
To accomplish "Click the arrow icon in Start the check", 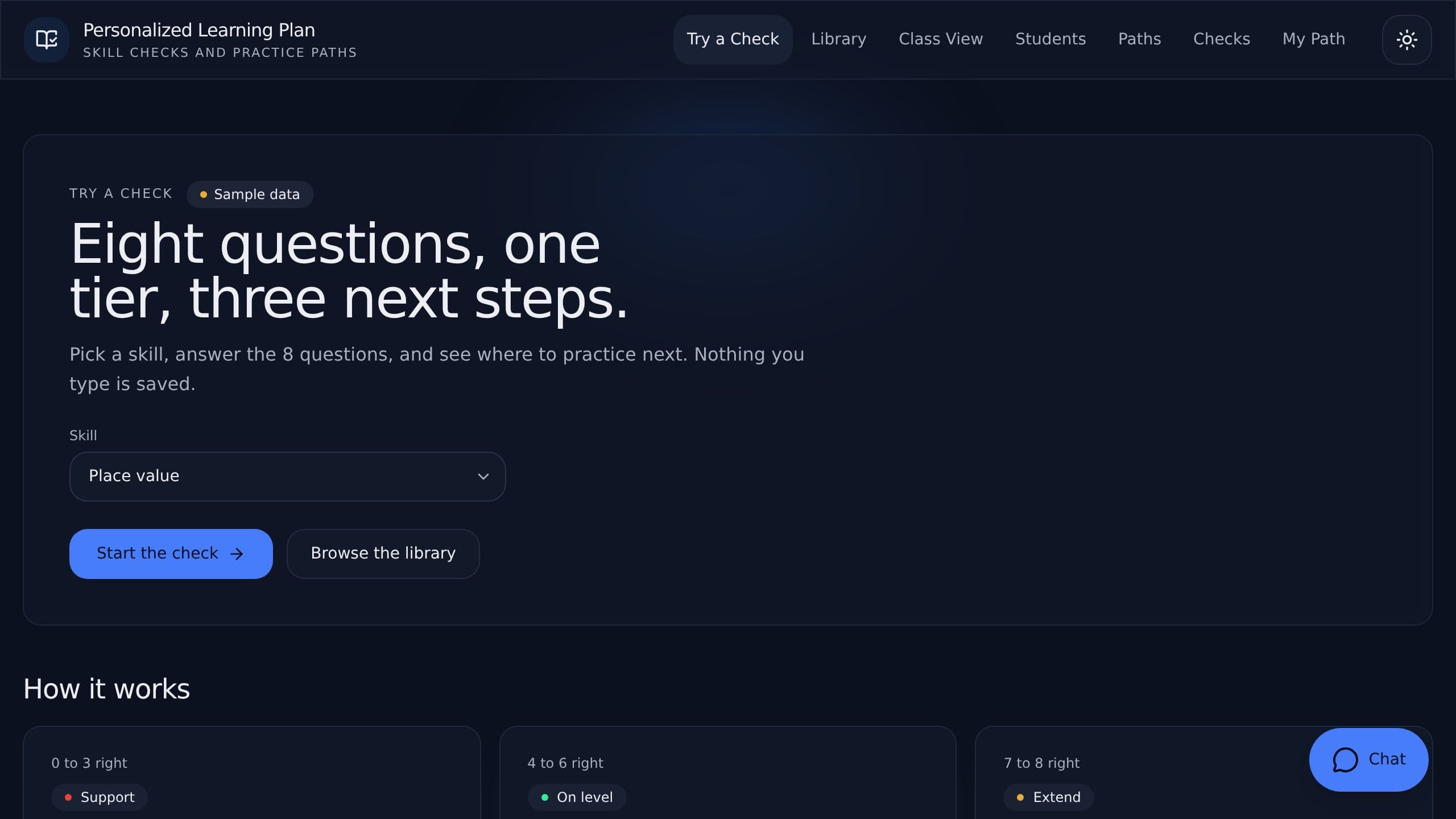I will tap(237, 553).
